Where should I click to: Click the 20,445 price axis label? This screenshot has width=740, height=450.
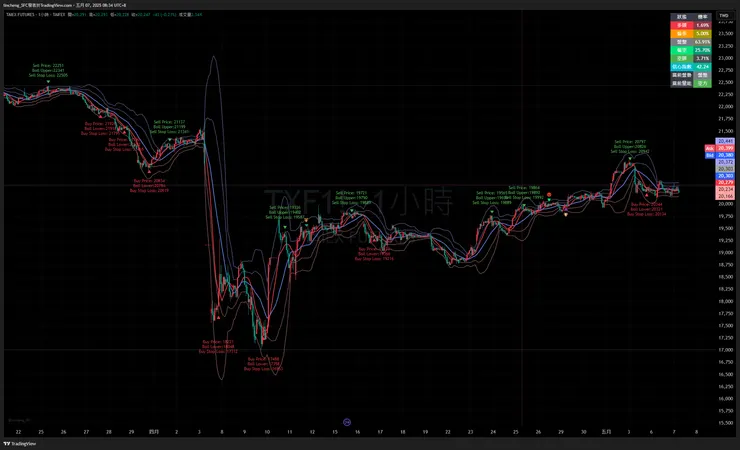(x=725, y=142)
